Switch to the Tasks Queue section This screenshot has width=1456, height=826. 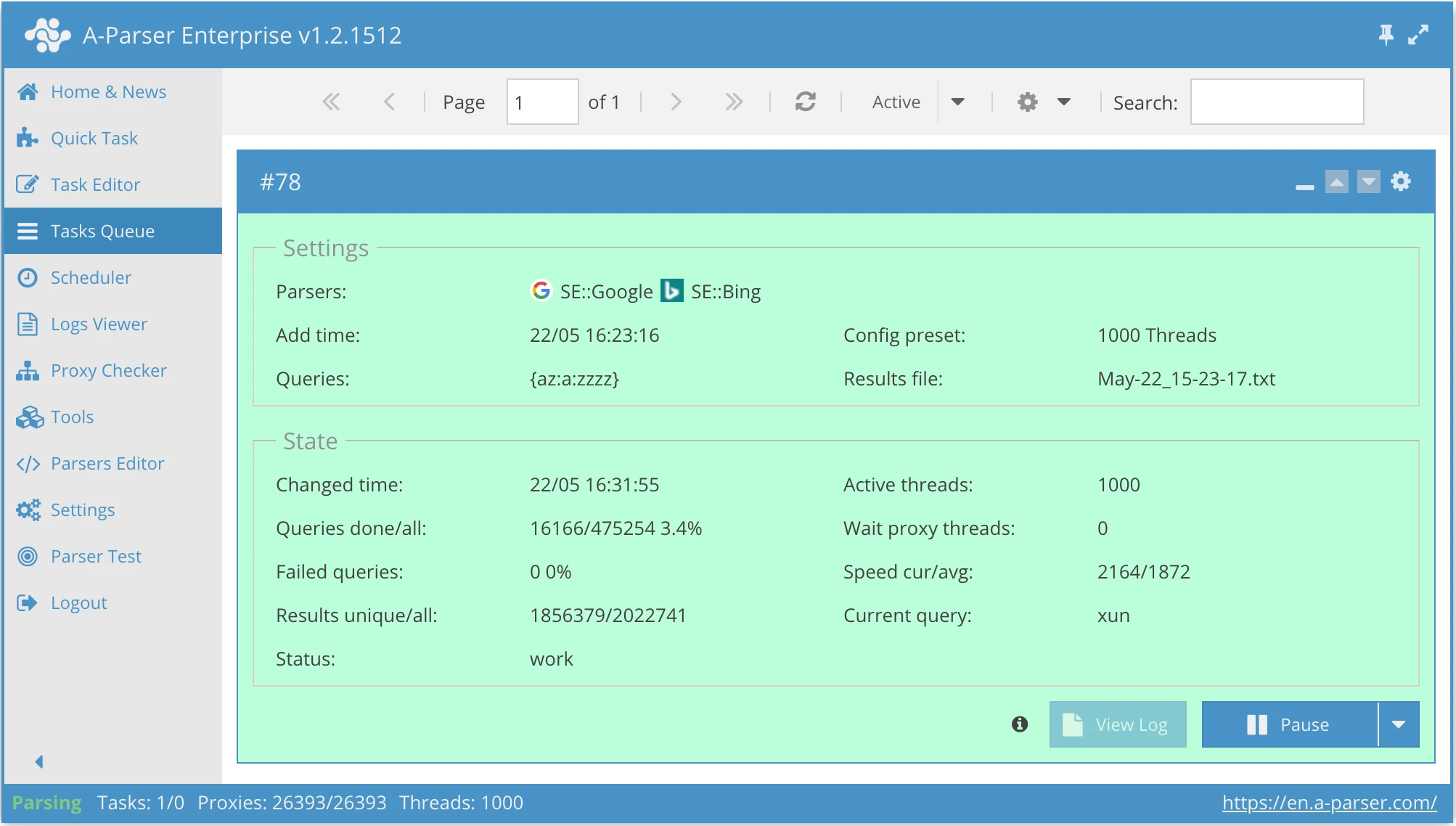tap(102, 231)
